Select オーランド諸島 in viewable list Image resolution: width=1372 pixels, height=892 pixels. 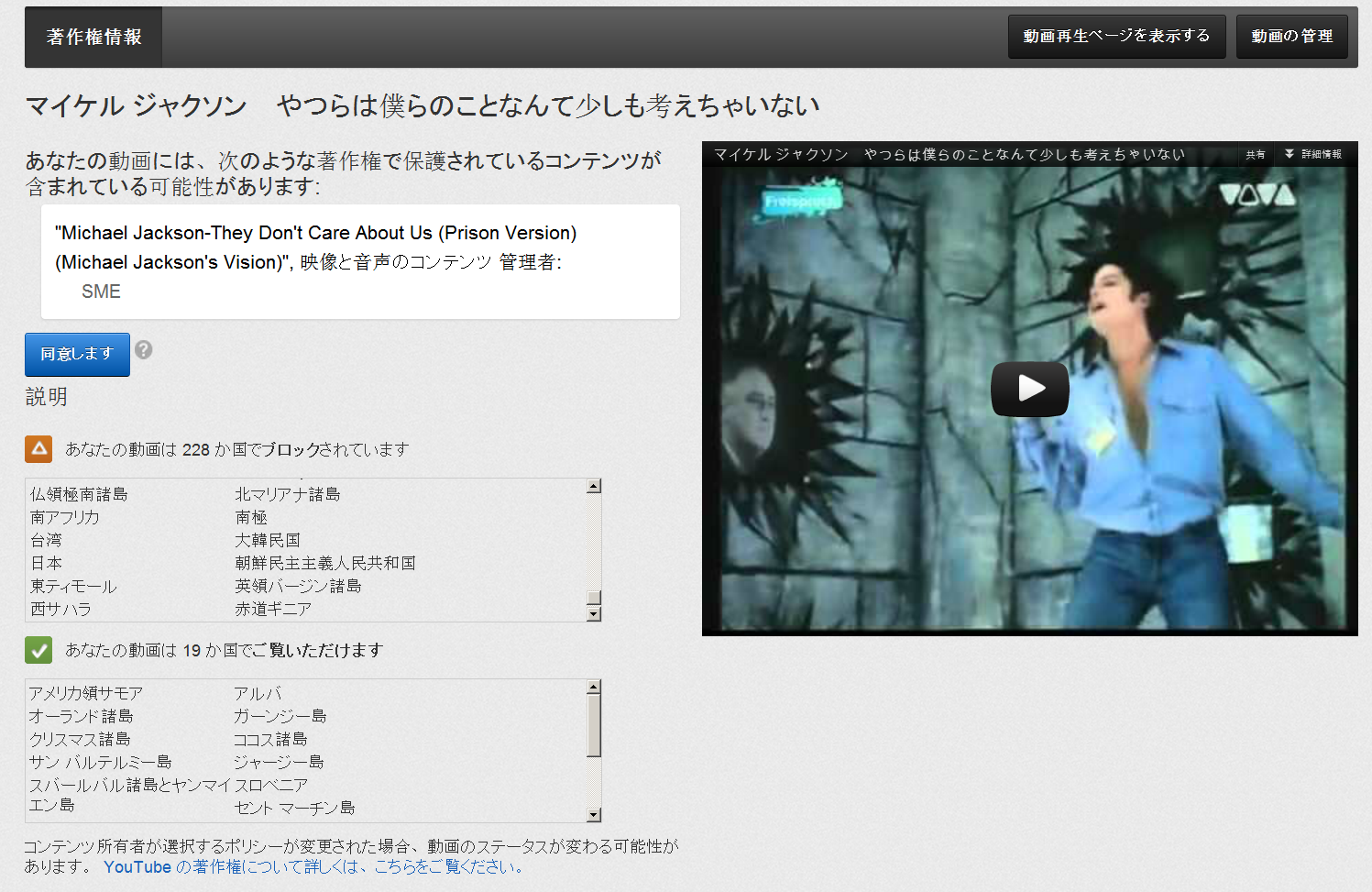[x=82, y=716]
